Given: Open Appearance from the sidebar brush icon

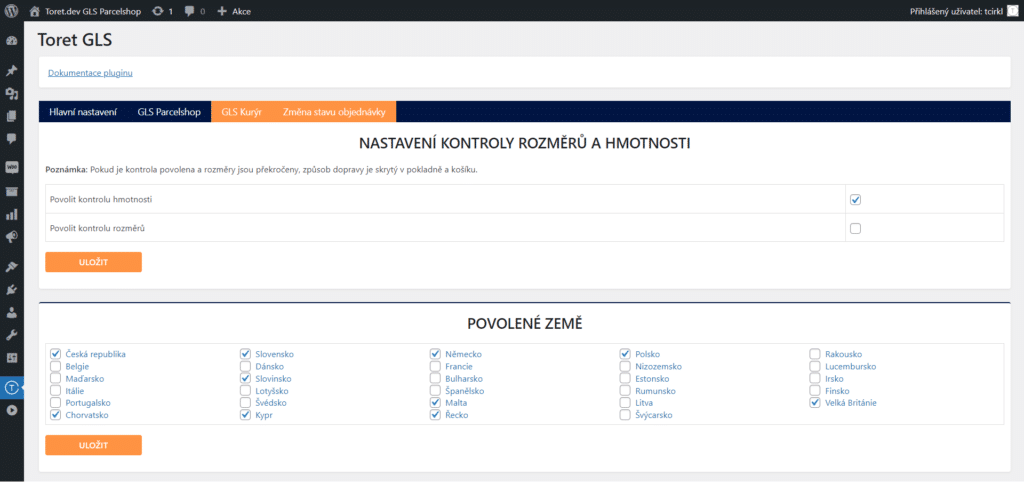Looking at the screenshot, I should click(x=11, y=266).
